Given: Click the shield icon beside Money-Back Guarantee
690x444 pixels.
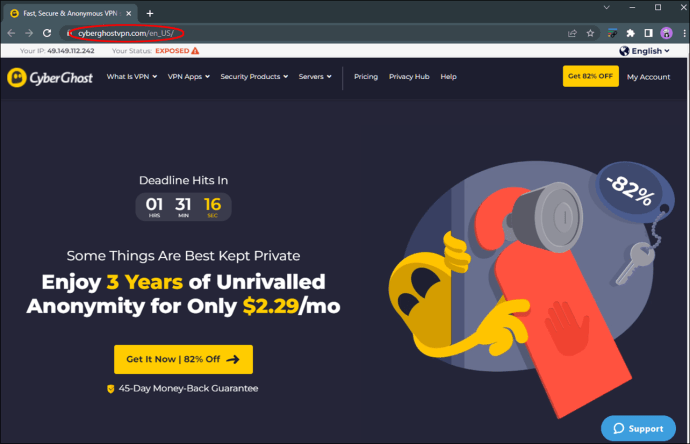Looking at the screenshot, I should (111, 389).
